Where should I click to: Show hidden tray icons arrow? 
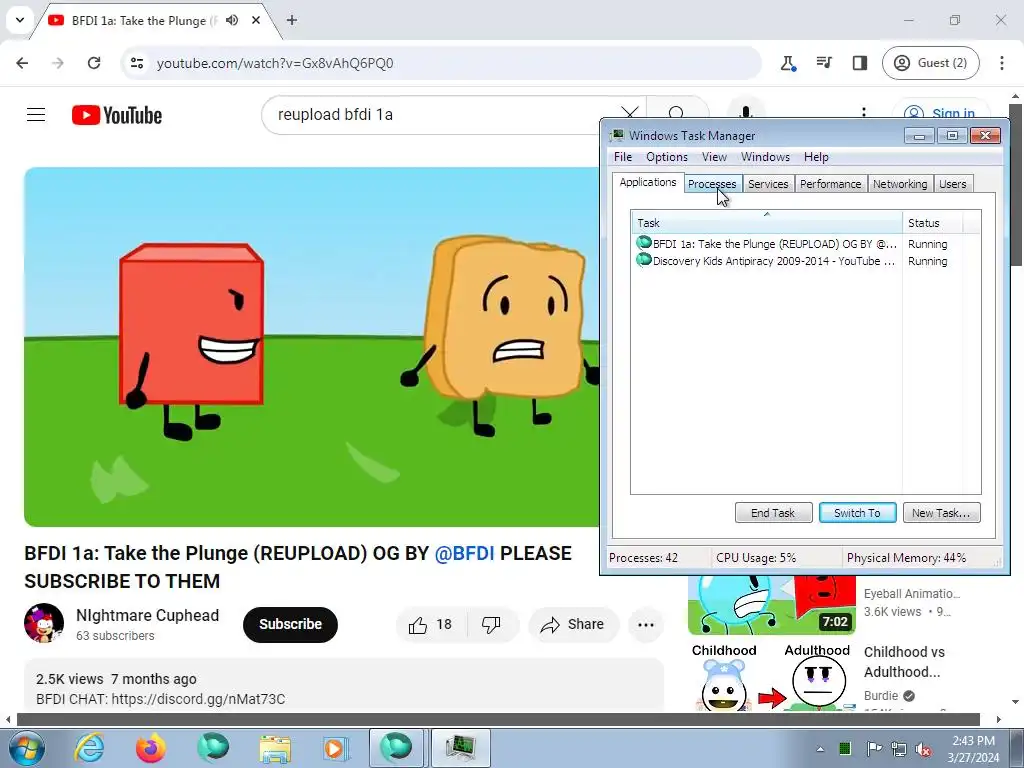tap(820, 749)
